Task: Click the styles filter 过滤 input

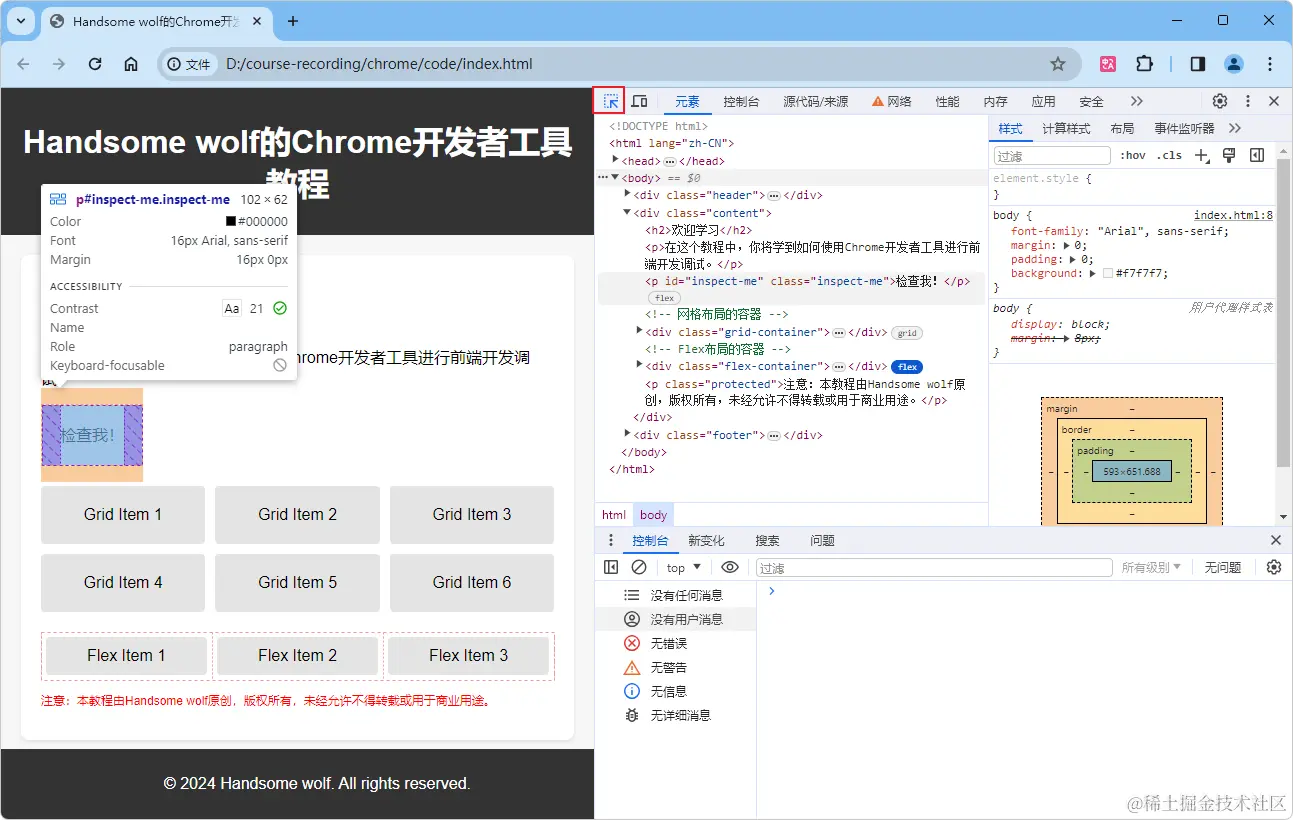Action: point(1051,156)
